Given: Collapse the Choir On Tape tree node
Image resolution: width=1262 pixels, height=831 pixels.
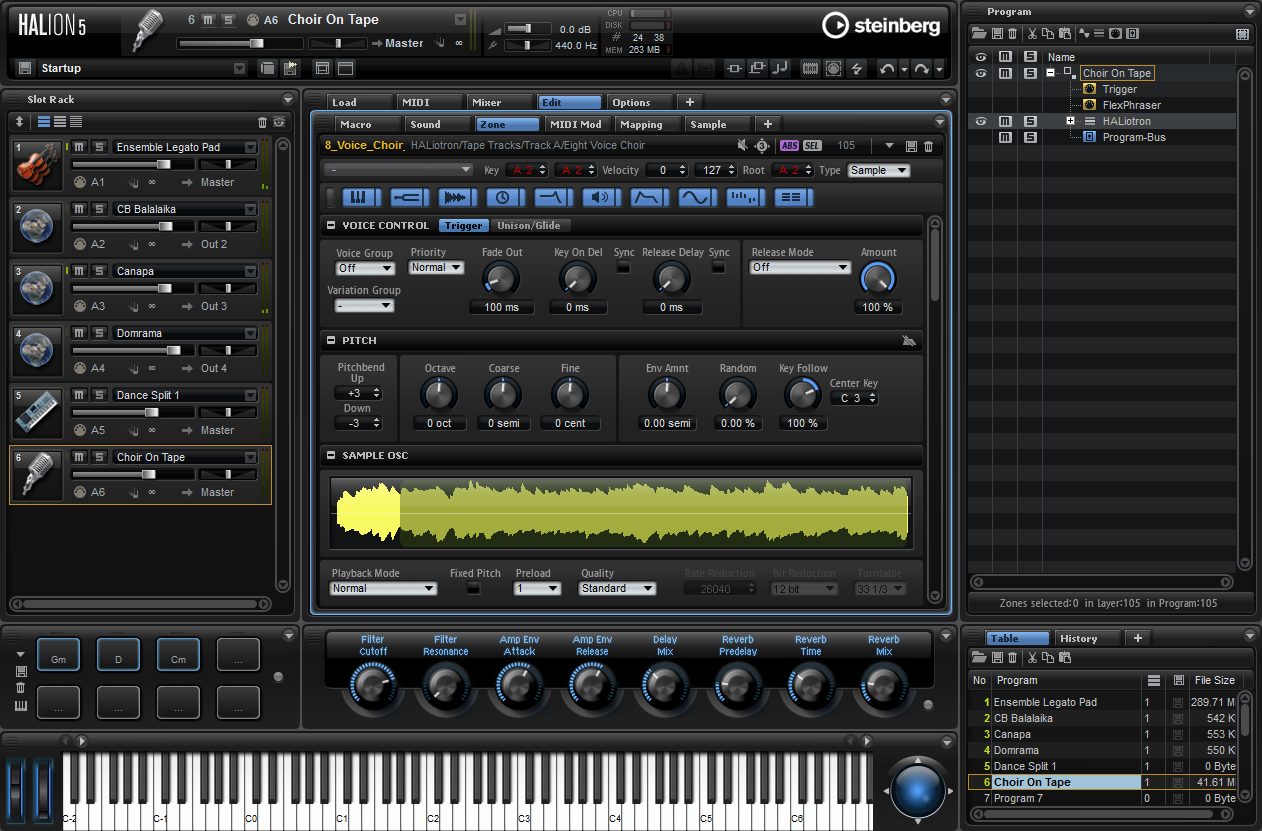Looking at the screenshot, I should tap(1050, 73).
